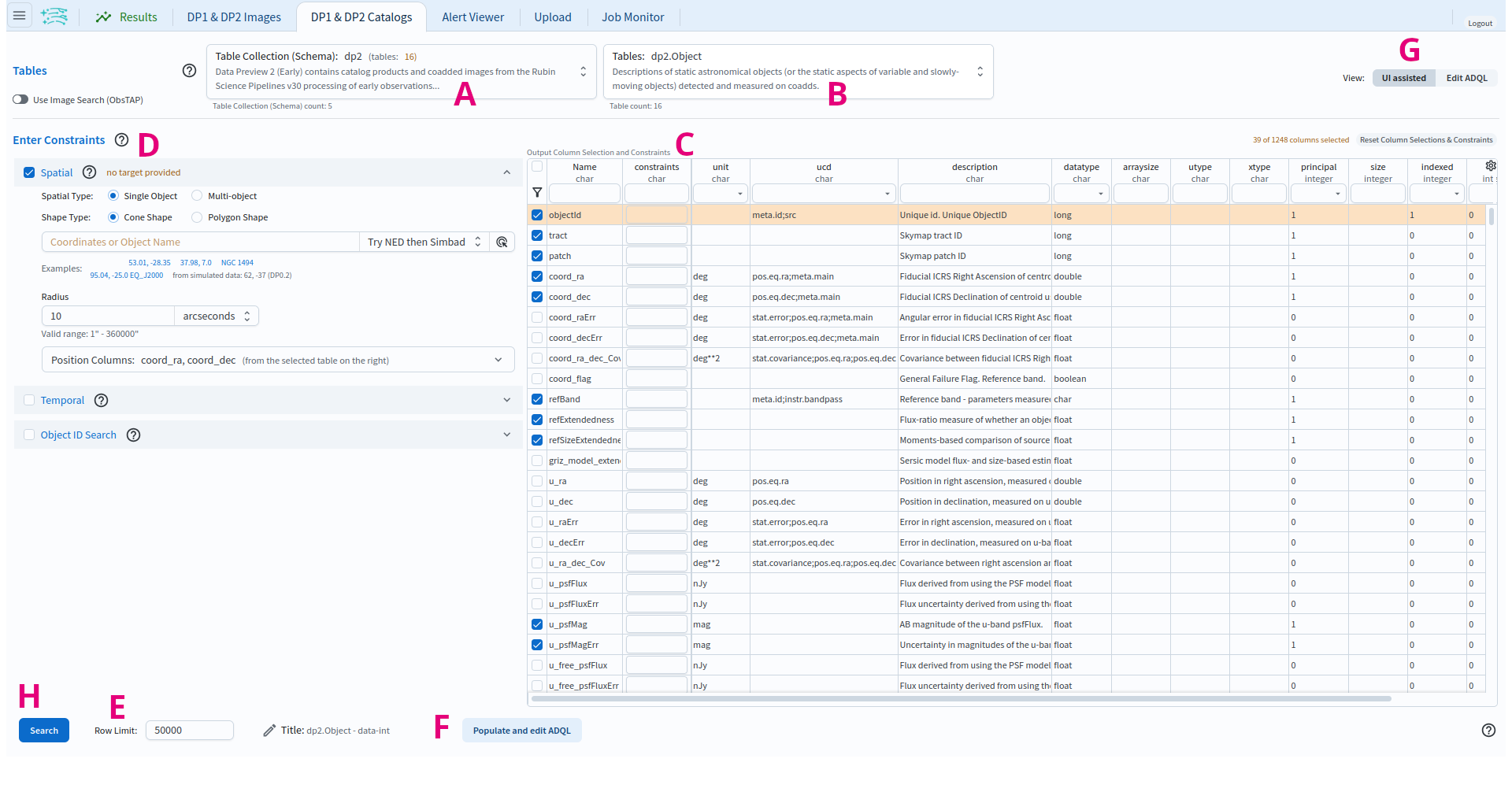Enable the Temporal constraint checkbox
1512x803 pixels.
[x=29, y=400]
